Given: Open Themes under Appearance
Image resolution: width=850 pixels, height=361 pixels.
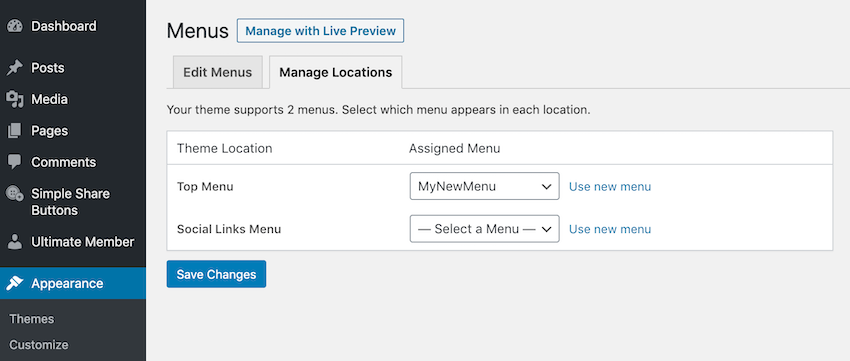Looking at the screenshot, I should pos(31,319).
